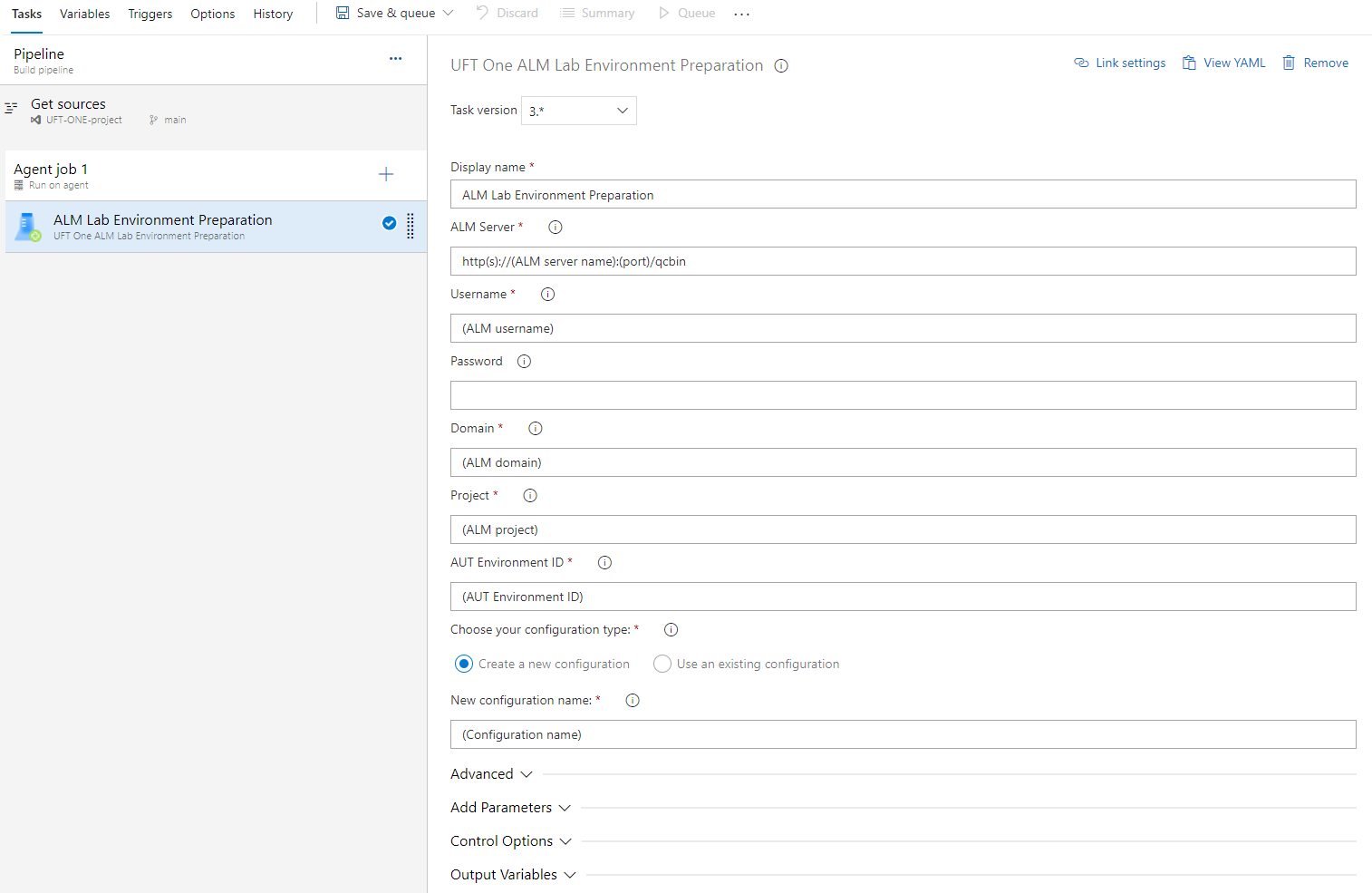Select Use an existing configuration option
Viewport: 1372px width, 893px height.
click(662, 665)
